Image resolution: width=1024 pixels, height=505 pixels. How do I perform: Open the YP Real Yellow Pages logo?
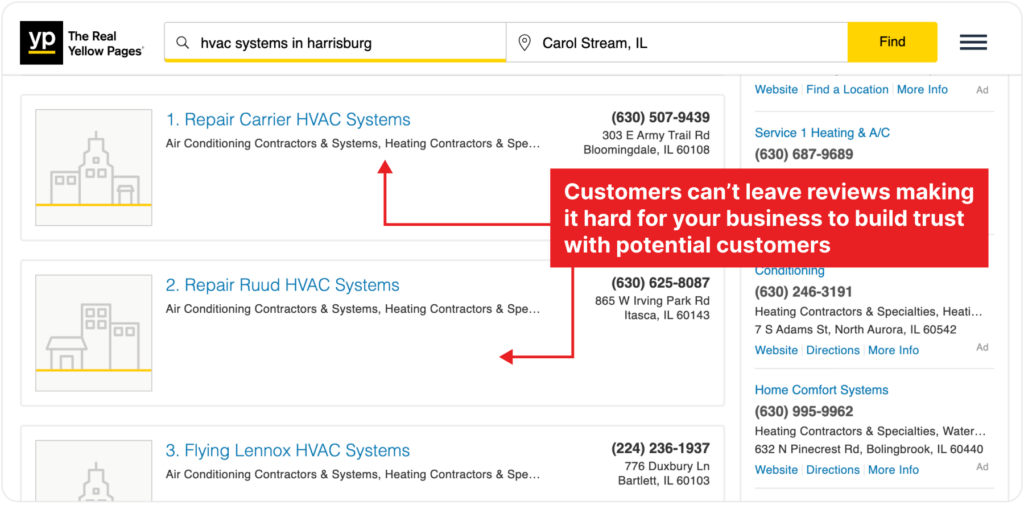tap(82, 43)
